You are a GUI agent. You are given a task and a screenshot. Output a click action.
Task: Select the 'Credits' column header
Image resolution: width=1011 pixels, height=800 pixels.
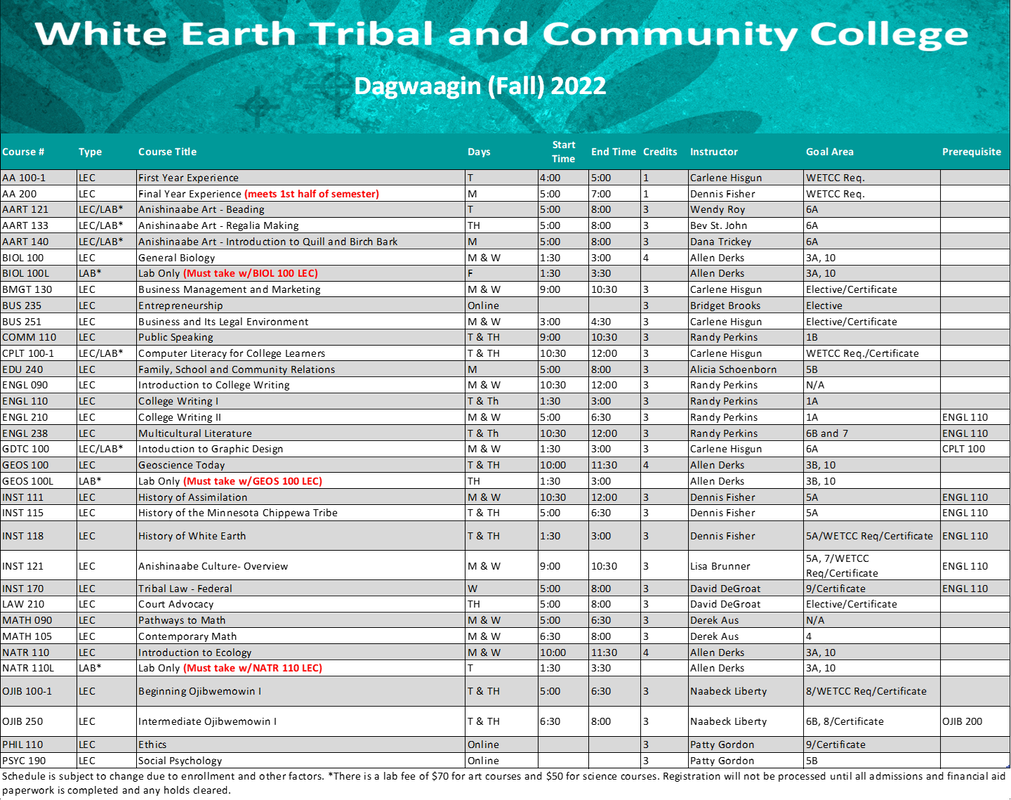(660, 152)
